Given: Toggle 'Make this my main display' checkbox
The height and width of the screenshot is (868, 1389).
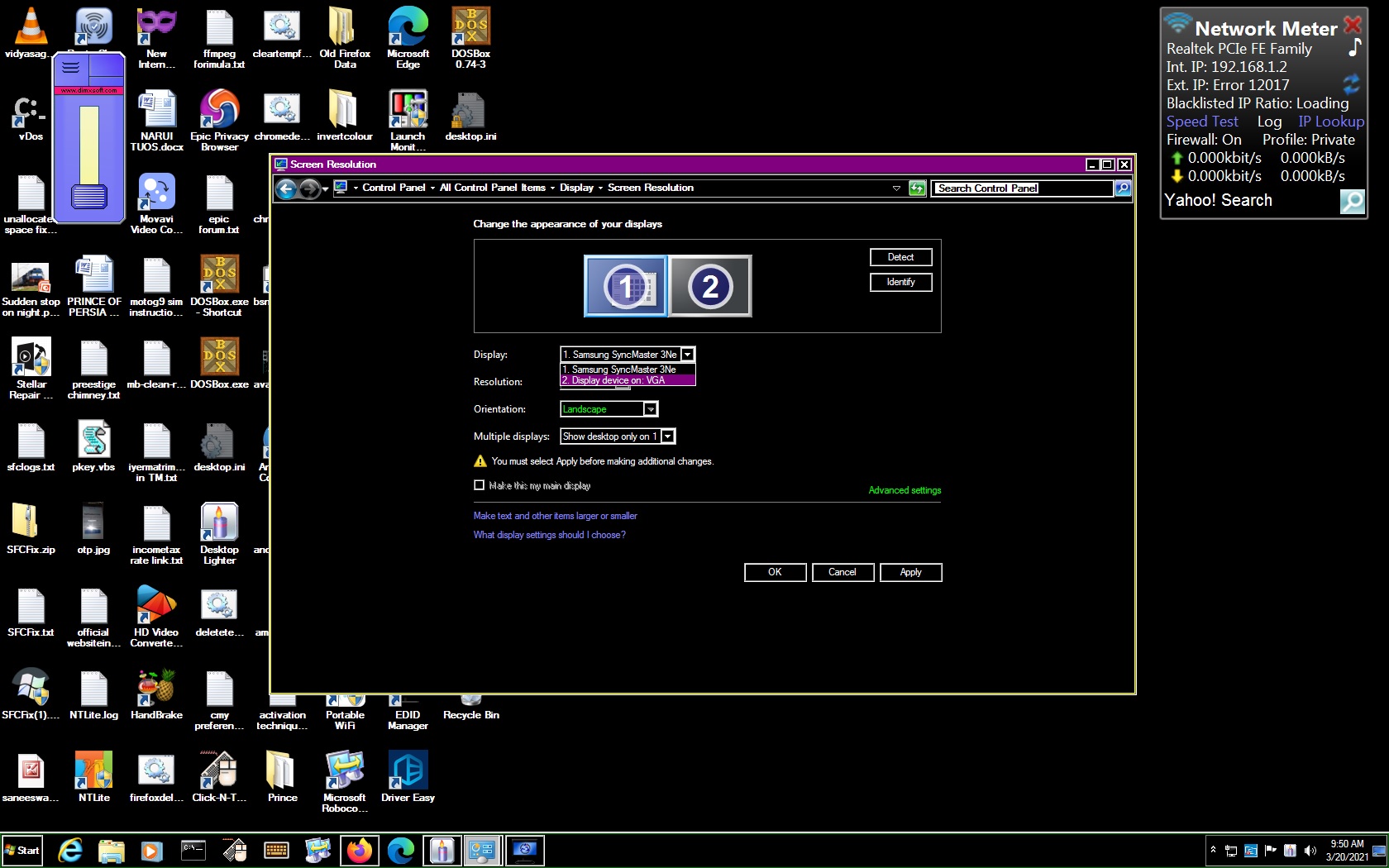Looking at the screenshot, I should pos(479,485).
